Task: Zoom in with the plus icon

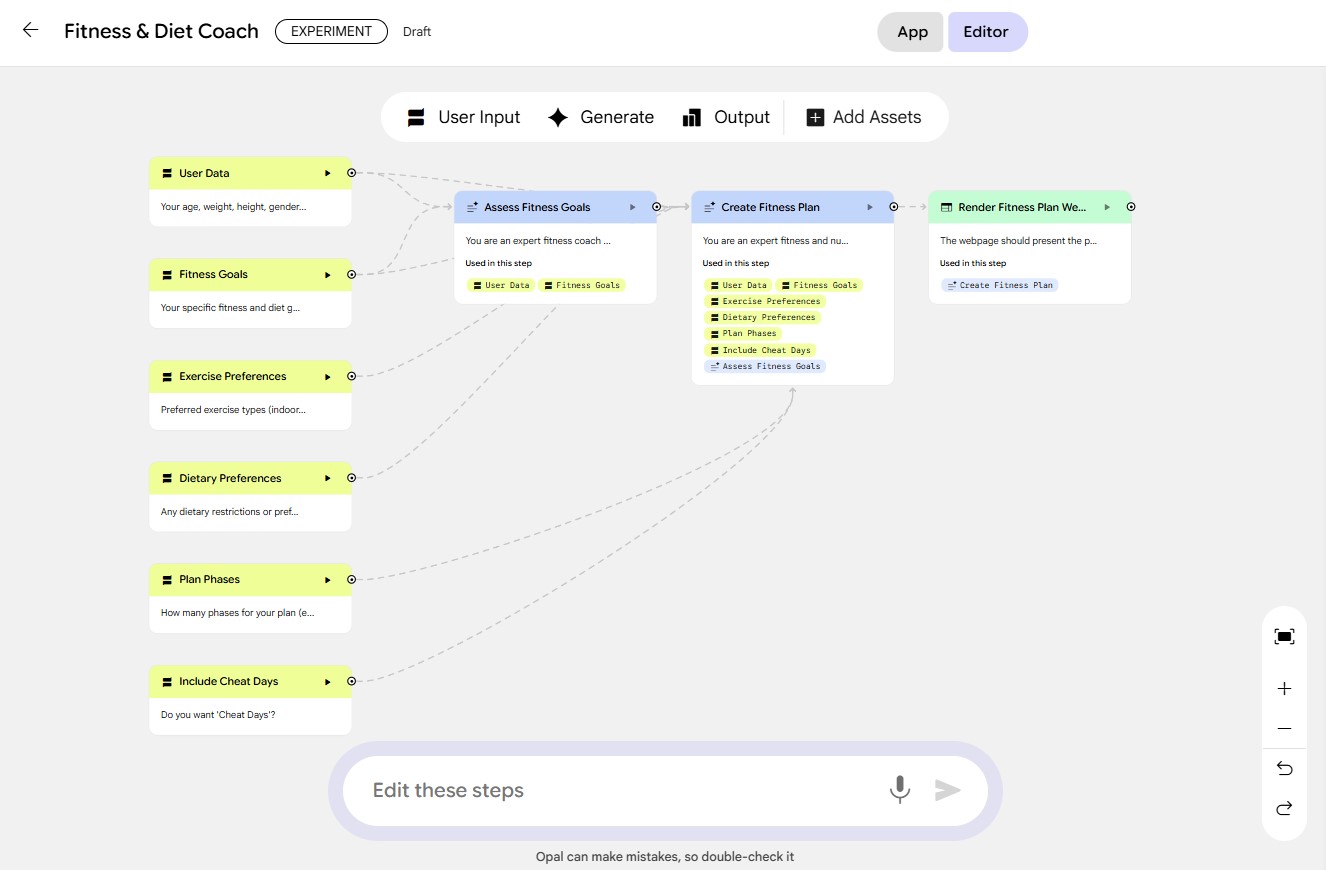Action: tap(1284, 689)
